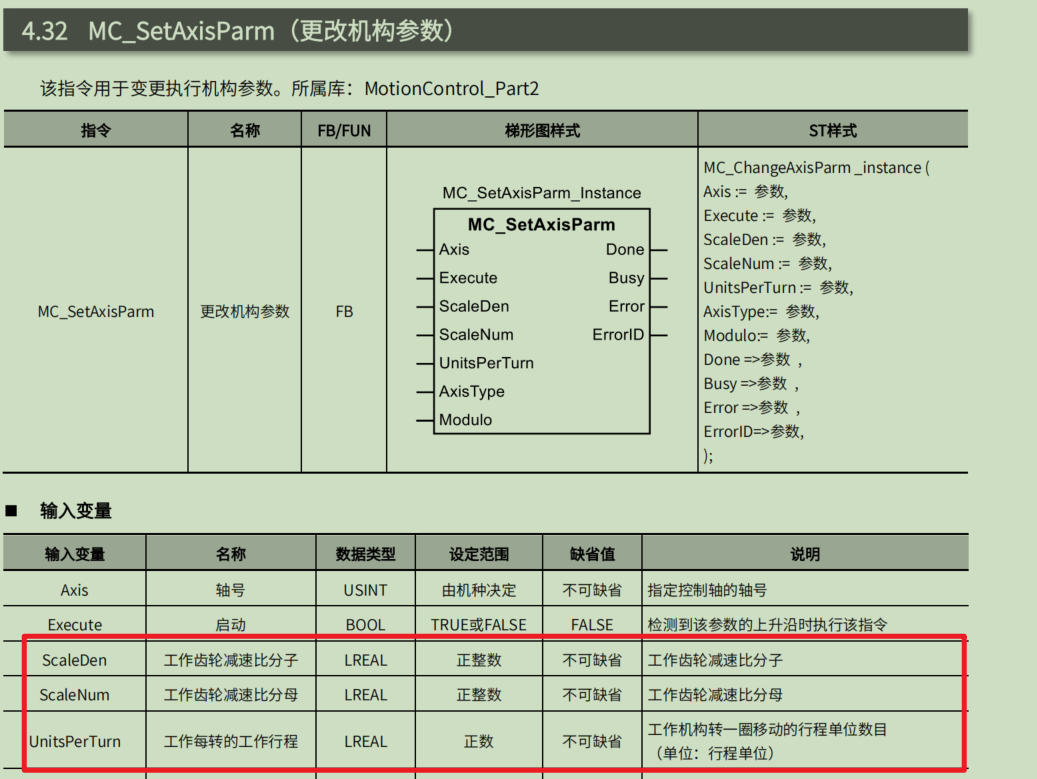The width and height of the screenshot is (1037, 779).
Task: Click the black square bullet beside 输入变量
Action: tap(12, 511)
